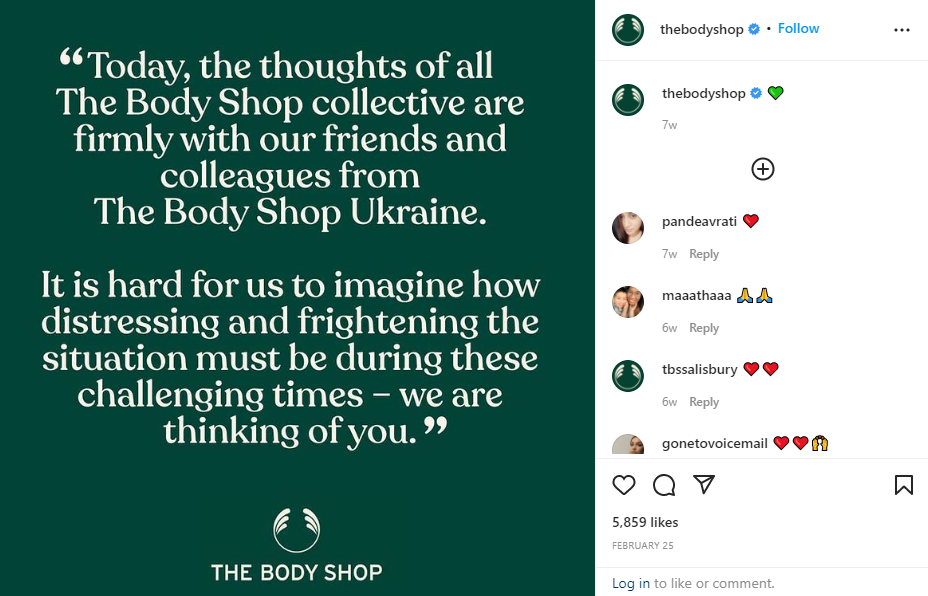The height and width of the screenshot is (596, 928).
Task: Load more comments with plus circle
Action: [x=763, y=169]
